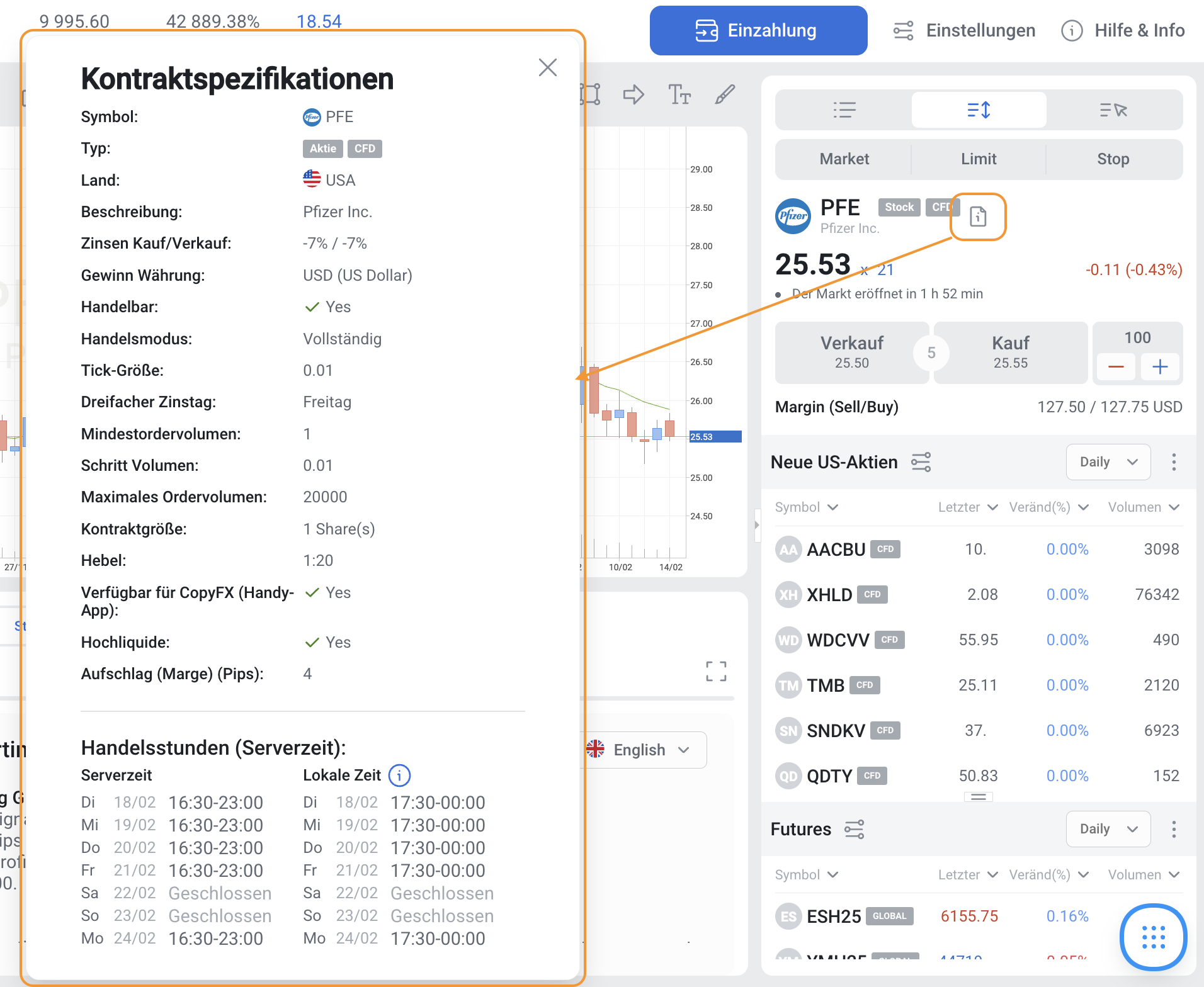This screenshot has width=1204, height=987.
Task: Open watchlist list view tab
Action: point(844,110)
